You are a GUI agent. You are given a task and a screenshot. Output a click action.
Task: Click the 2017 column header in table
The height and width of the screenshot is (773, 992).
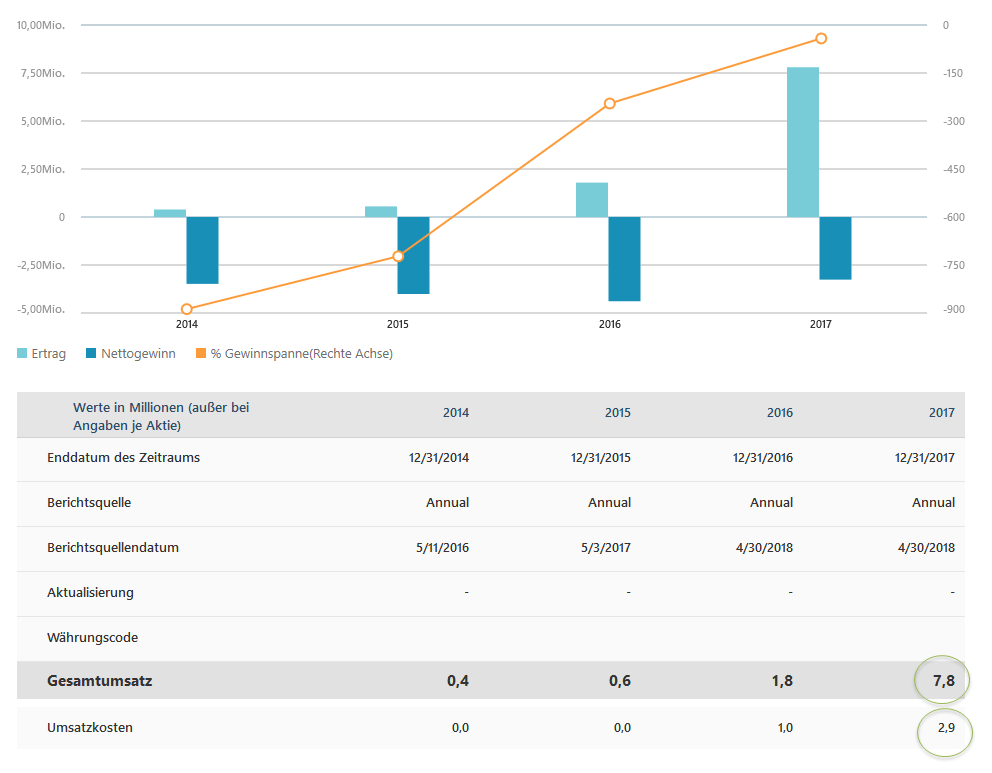point(941,413)
